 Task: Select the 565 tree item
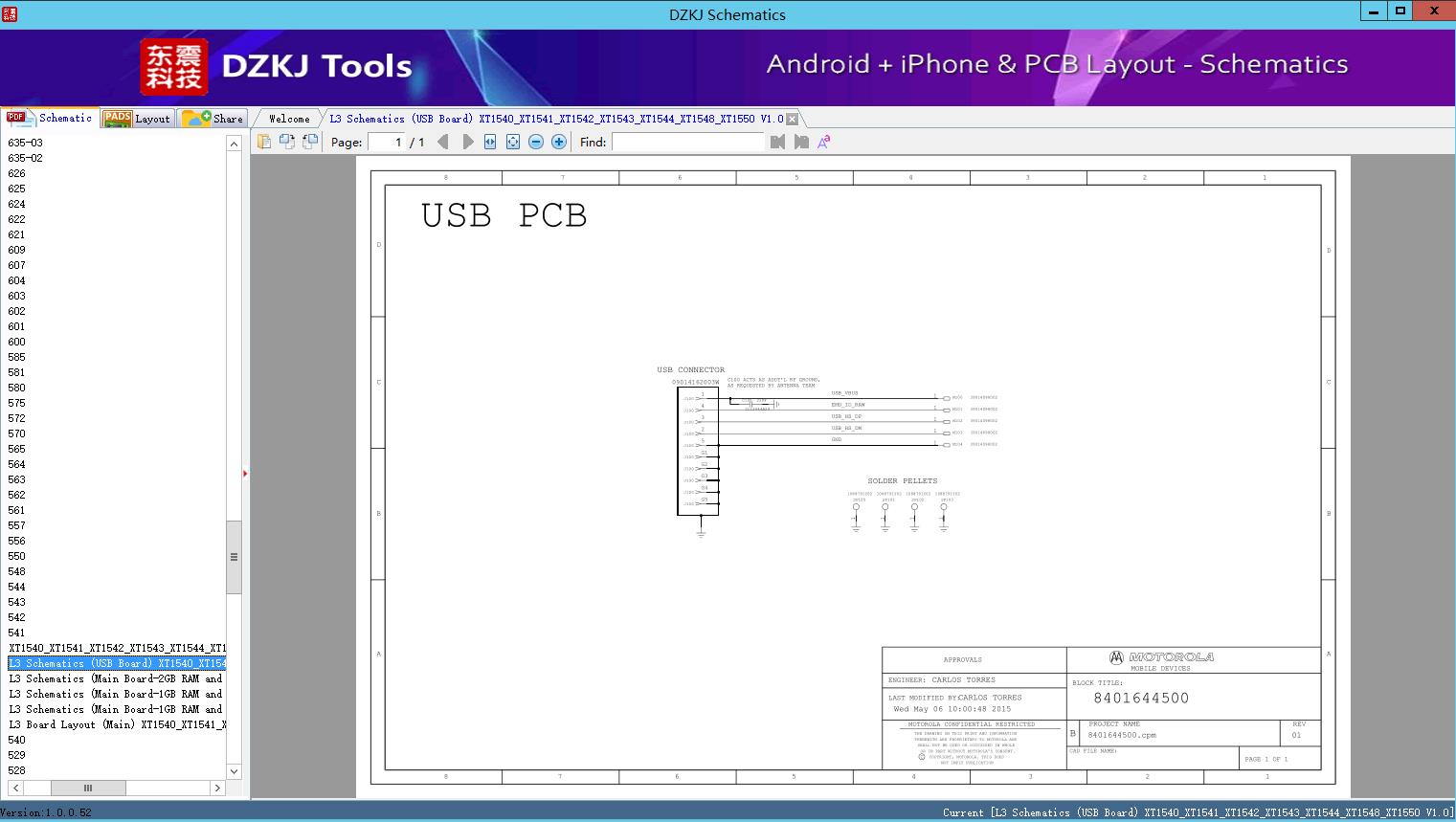[16, 449]
